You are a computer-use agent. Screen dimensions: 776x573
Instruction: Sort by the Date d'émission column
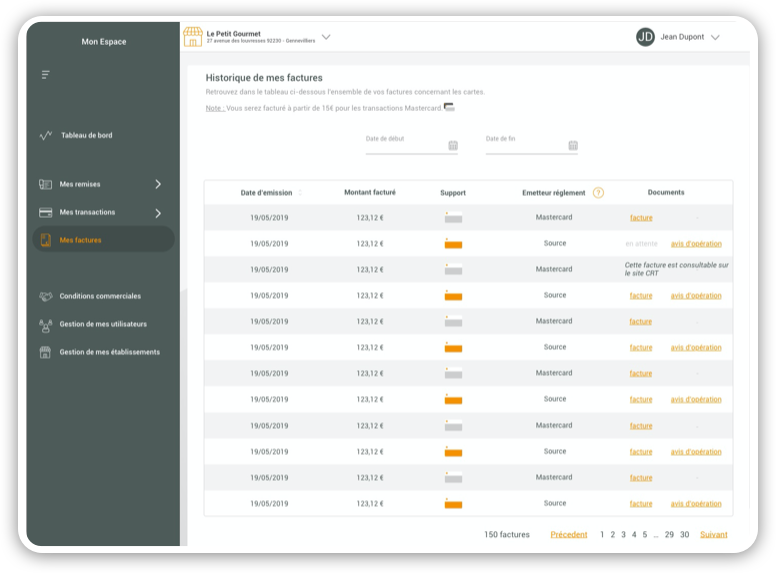pos(300,193)
